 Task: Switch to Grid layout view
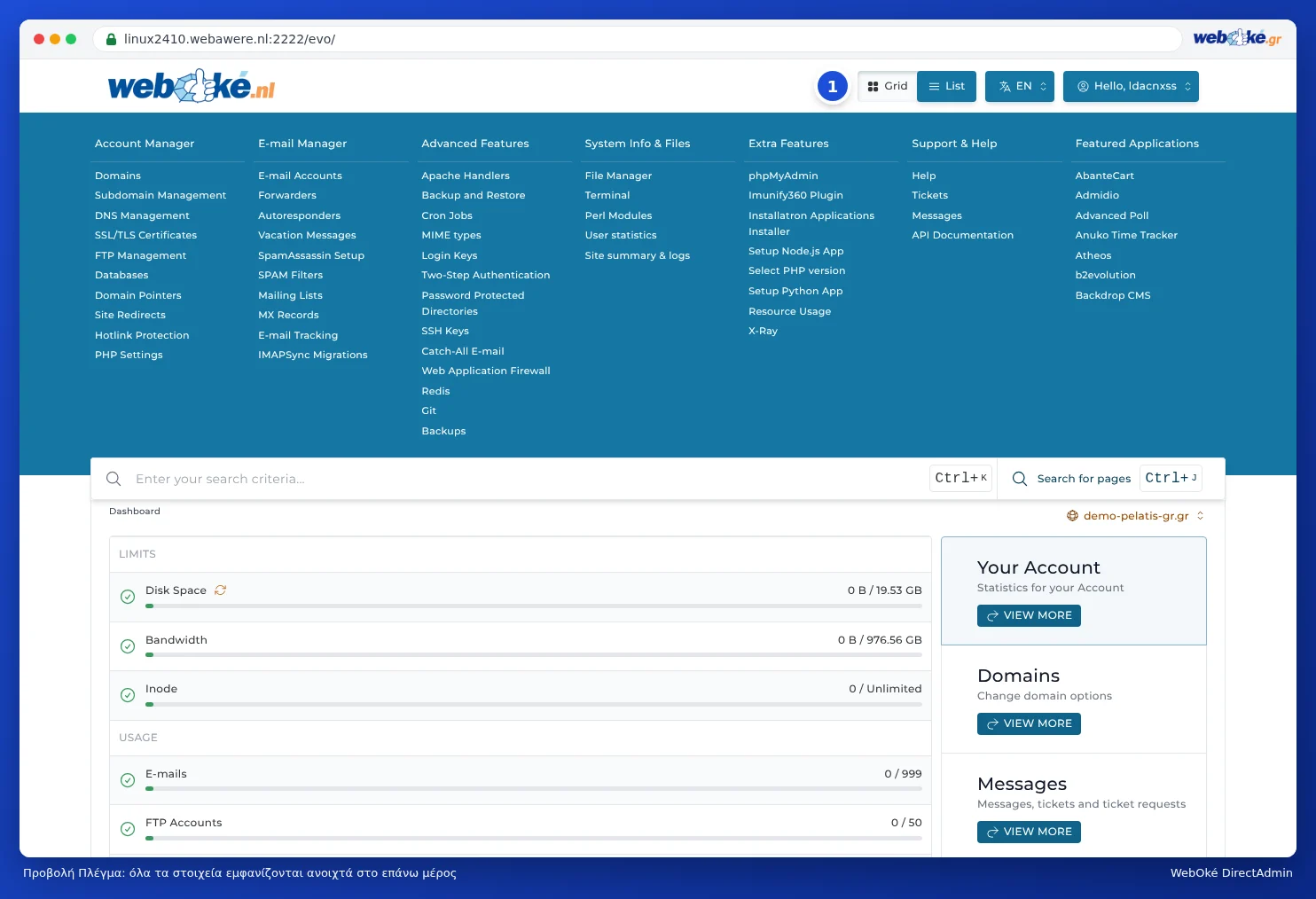(888, 86)
